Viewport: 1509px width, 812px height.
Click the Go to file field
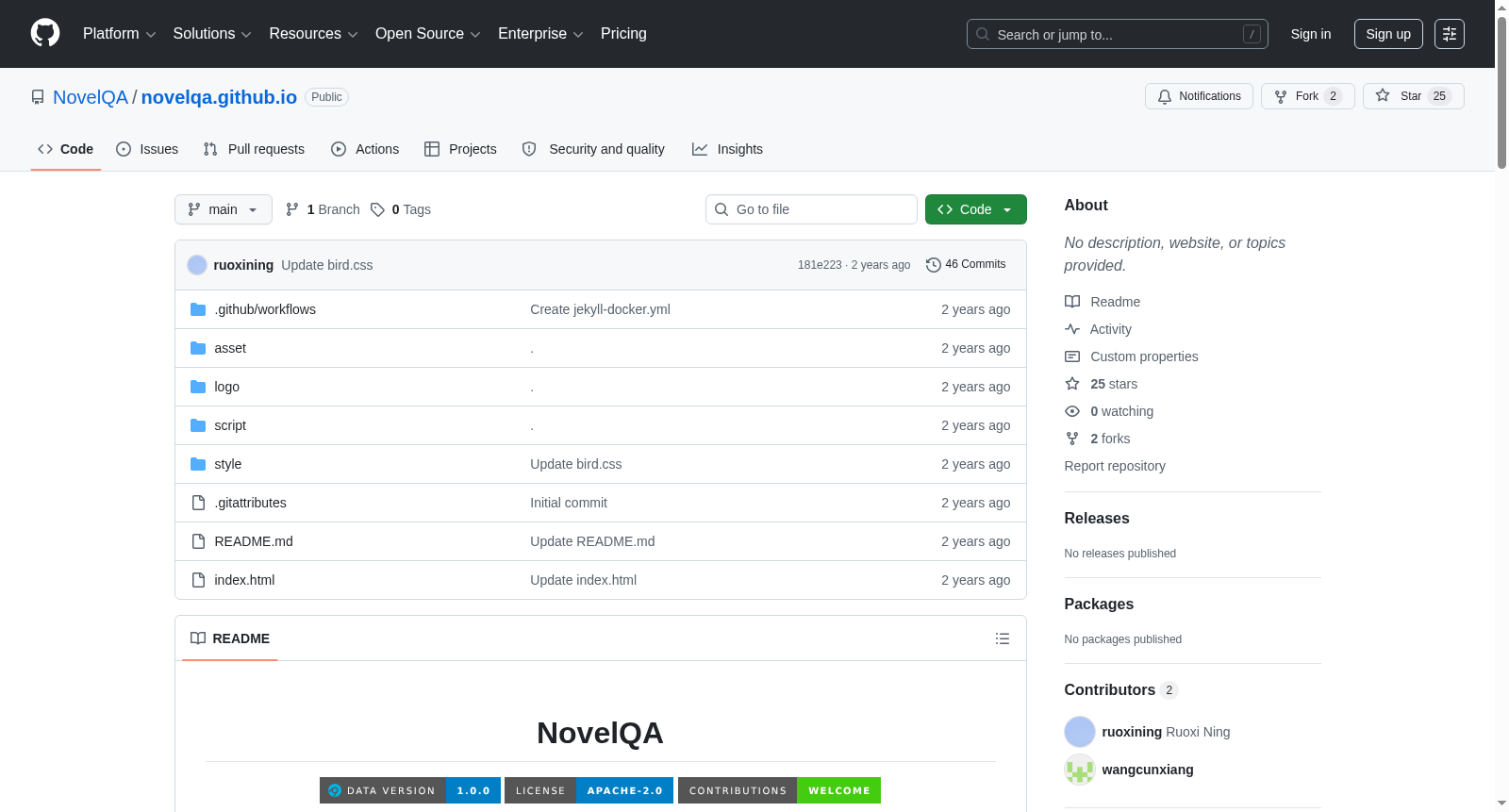(x=811, y=209)
